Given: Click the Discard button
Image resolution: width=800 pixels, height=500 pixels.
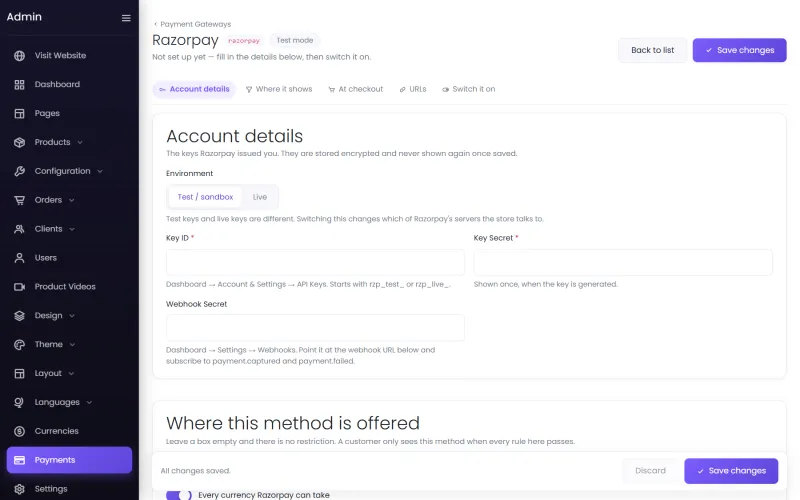Looking at the screenshot, I should pyautogui.click(x=650, y=471).
